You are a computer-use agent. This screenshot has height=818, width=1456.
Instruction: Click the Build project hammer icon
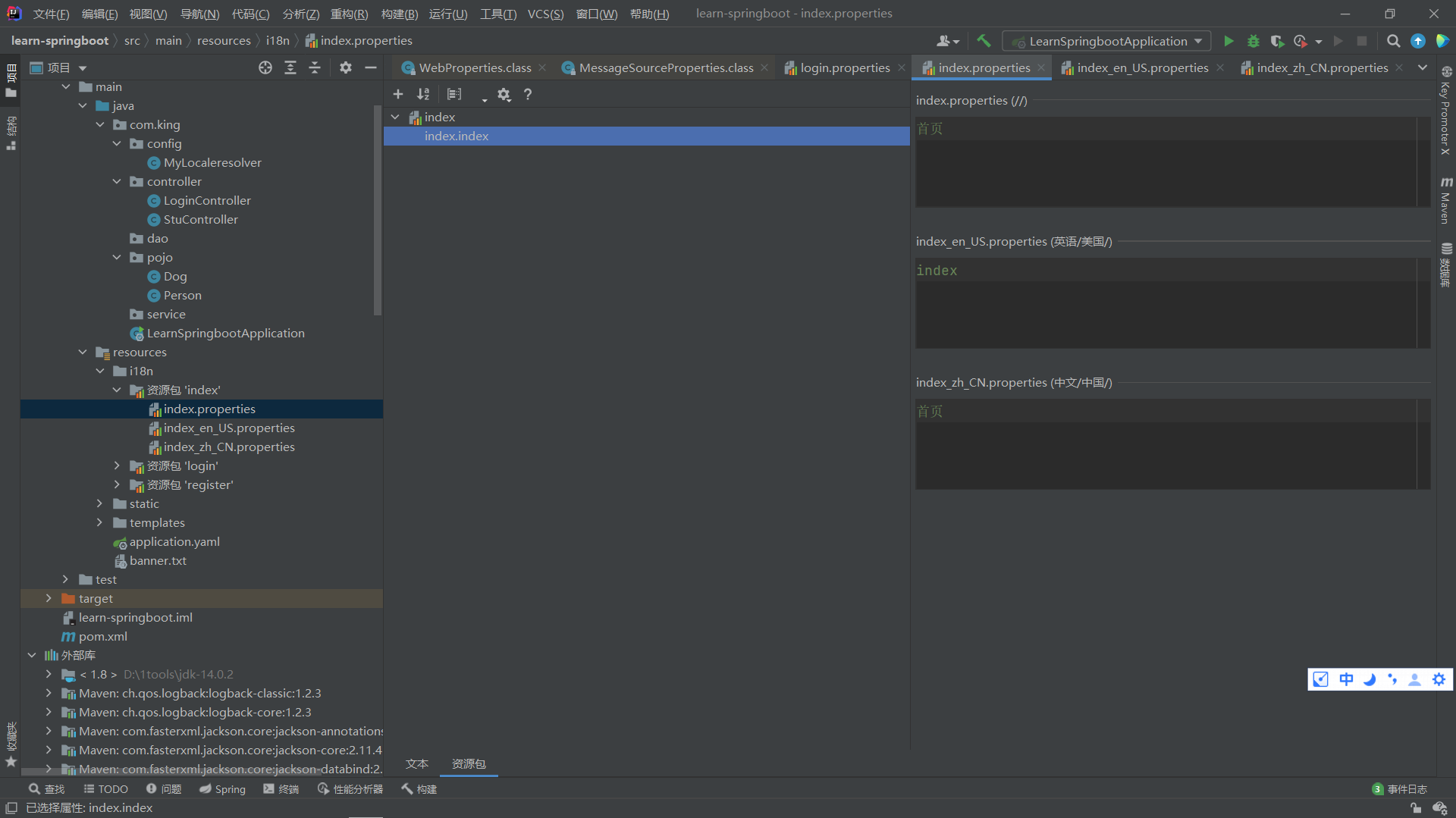(x=984, y=41)
